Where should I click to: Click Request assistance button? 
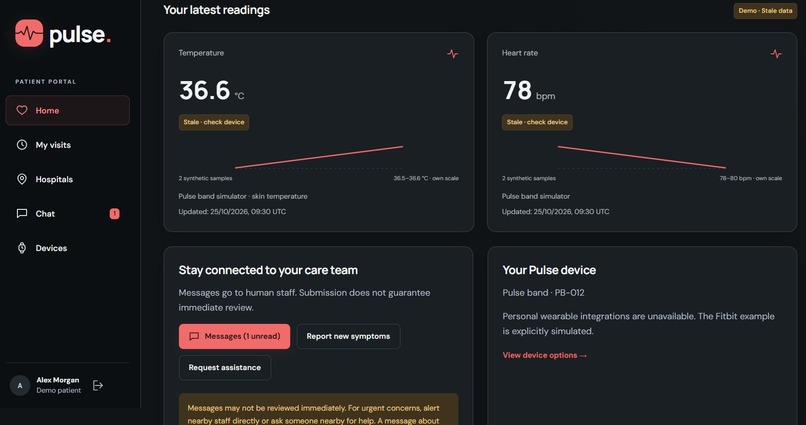pyautogui.click(x=225, y=367)
